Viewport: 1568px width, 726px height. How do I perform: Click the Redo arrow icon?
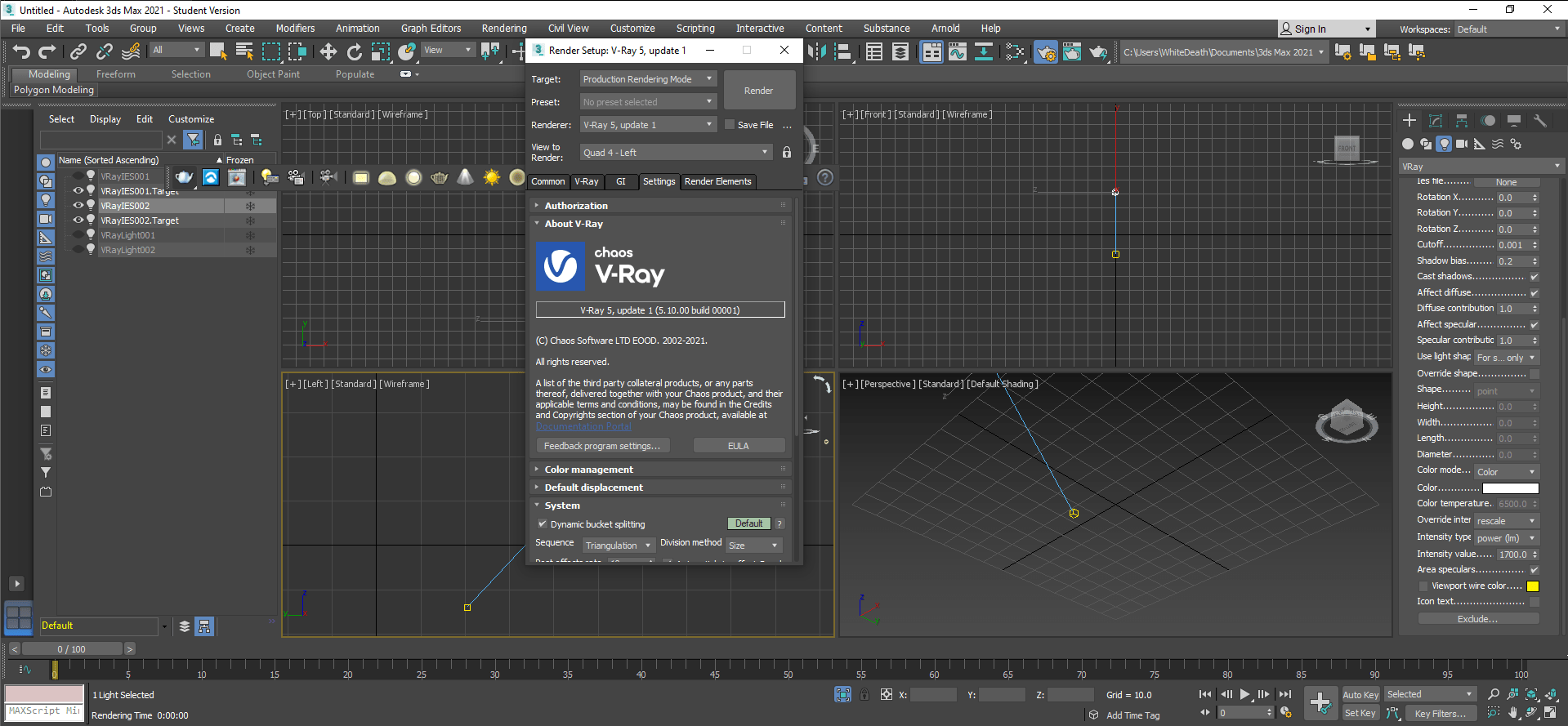(47, 51)
